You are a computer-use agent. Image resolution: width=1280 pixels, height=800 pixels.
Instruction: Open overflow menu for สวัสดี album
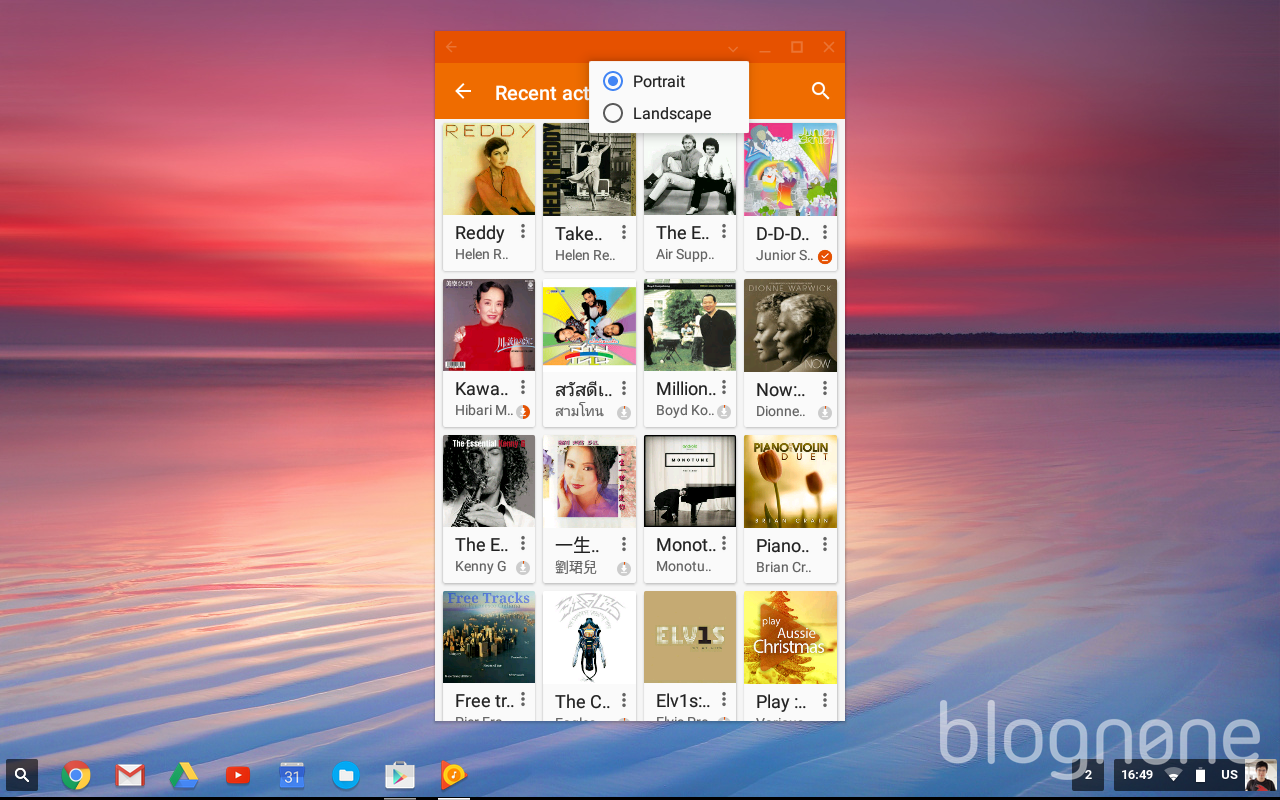coord(624,388)
